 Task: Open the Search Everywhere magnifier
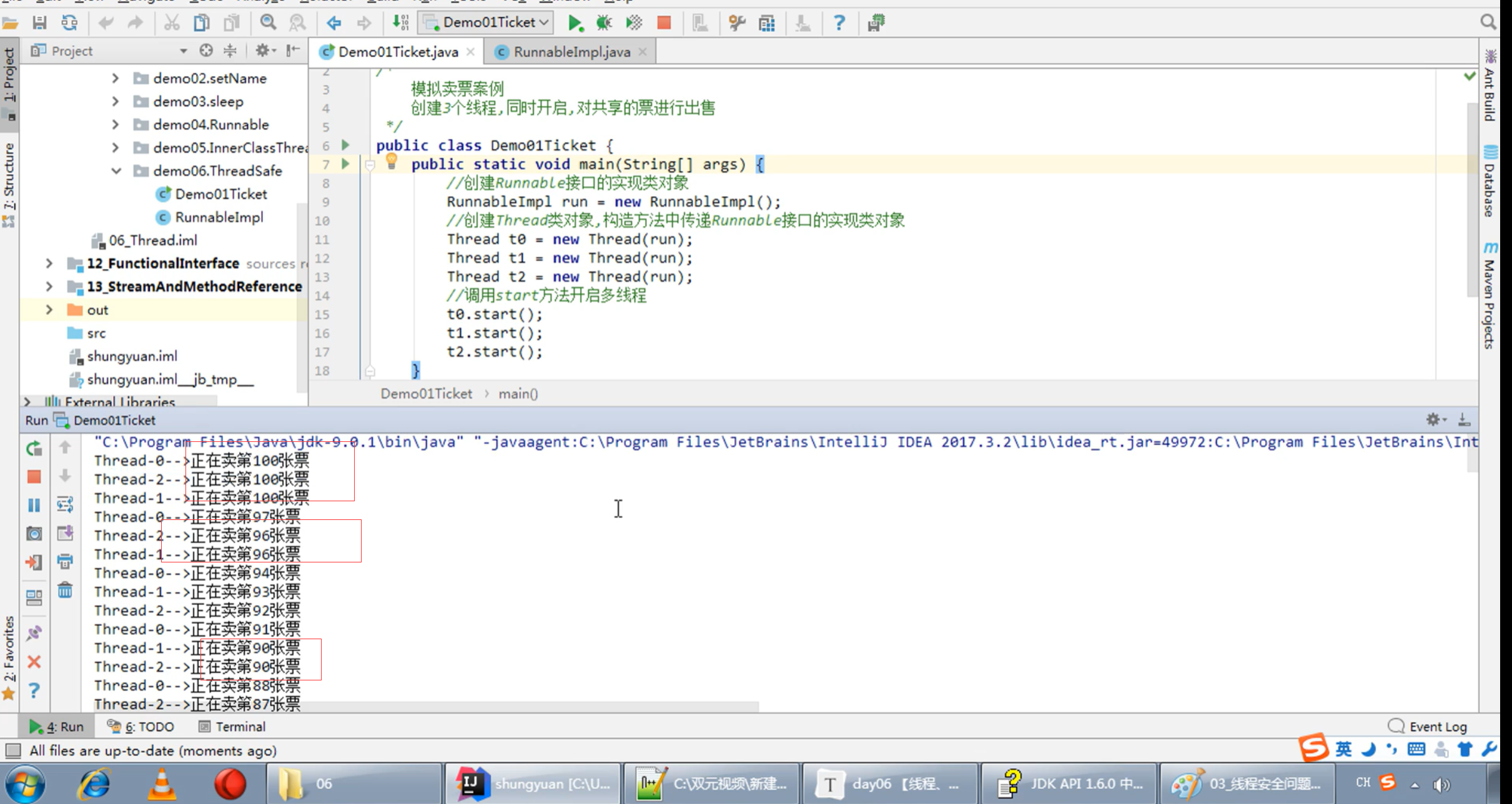(x=1488, y=22)
